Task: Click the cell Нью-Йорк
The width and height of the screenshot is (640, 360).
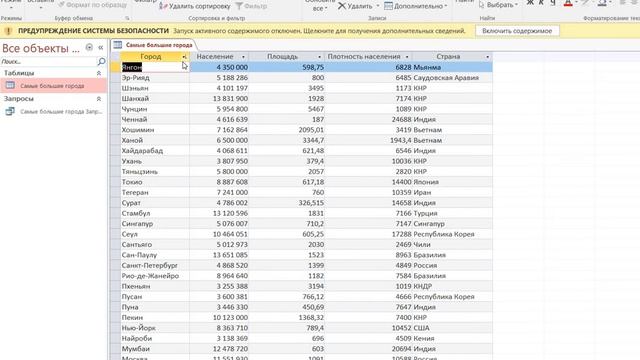Action: coord(155,328)
